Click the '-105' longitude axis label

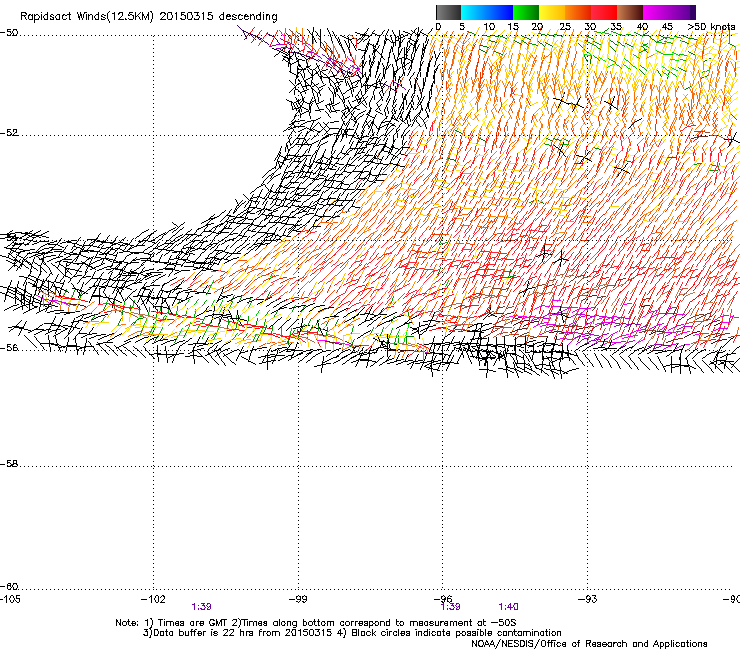(10, 599)
